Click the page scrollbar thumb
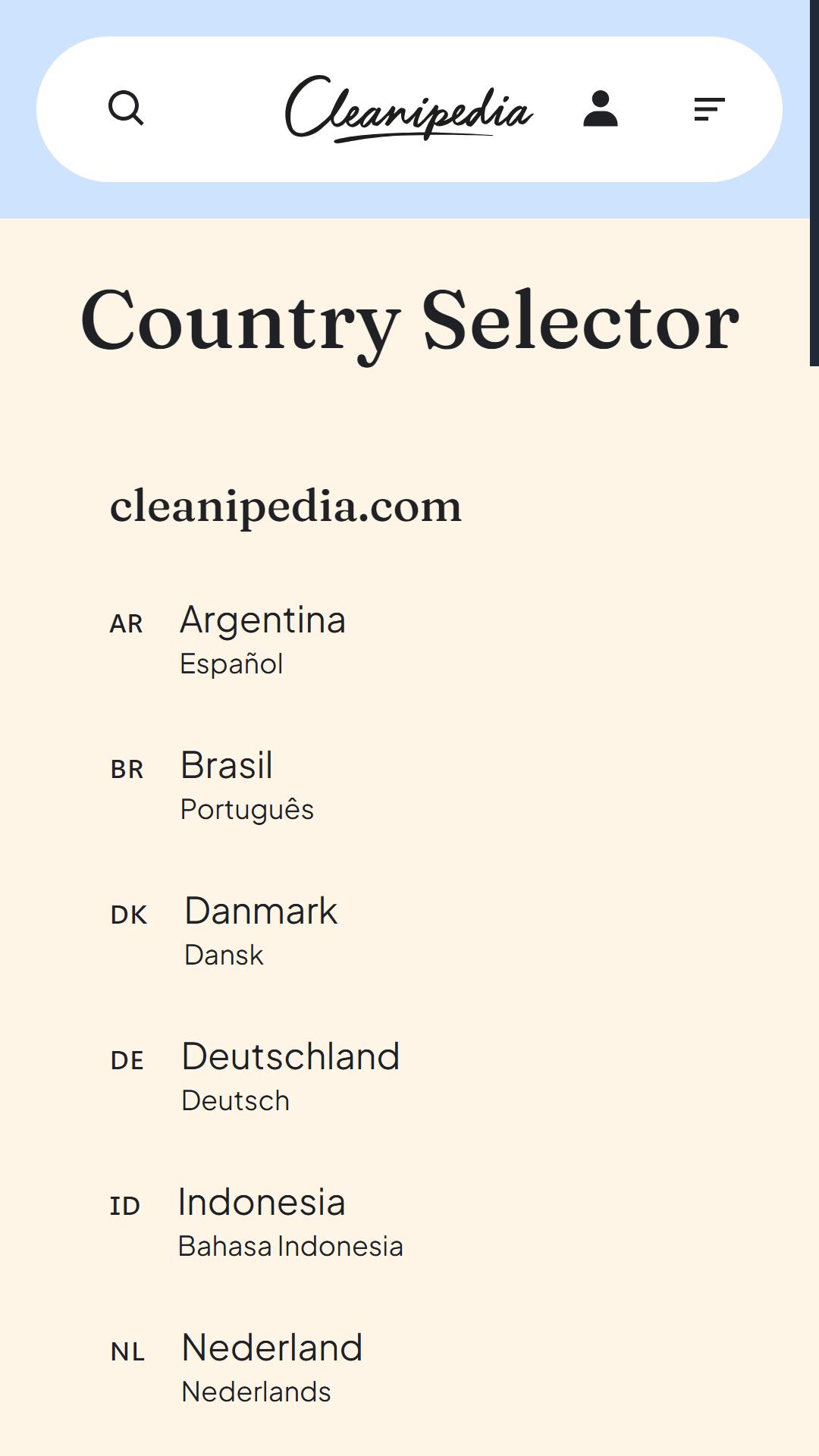 pos(814,183)
